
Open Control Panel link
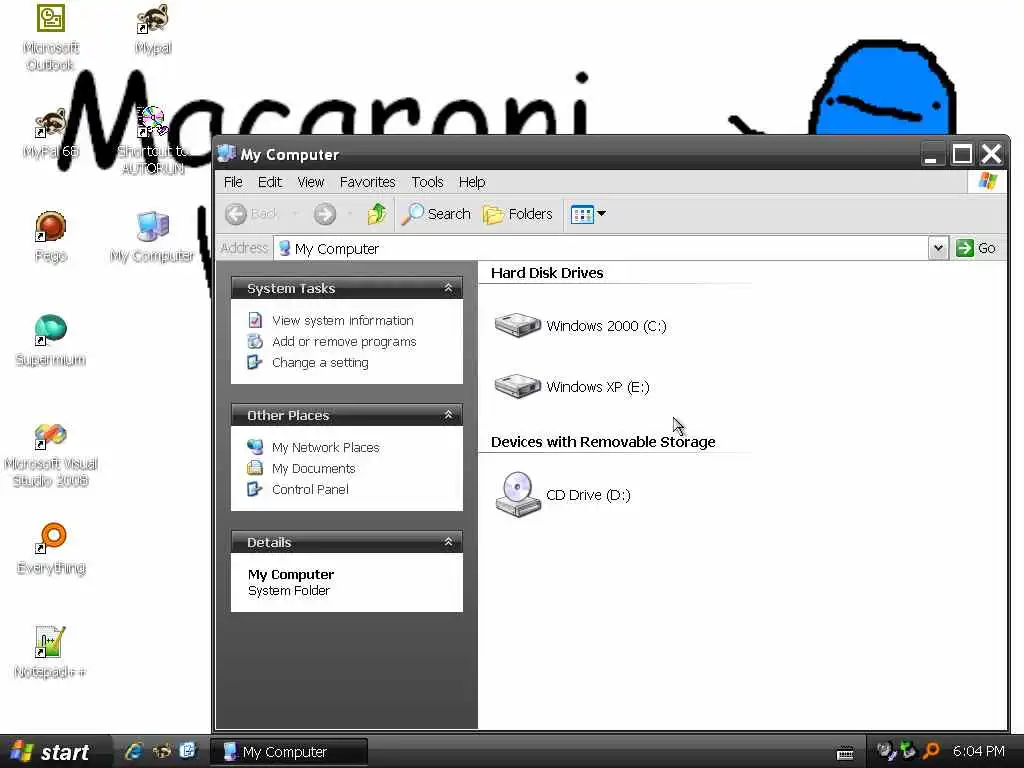pos(310,489)
